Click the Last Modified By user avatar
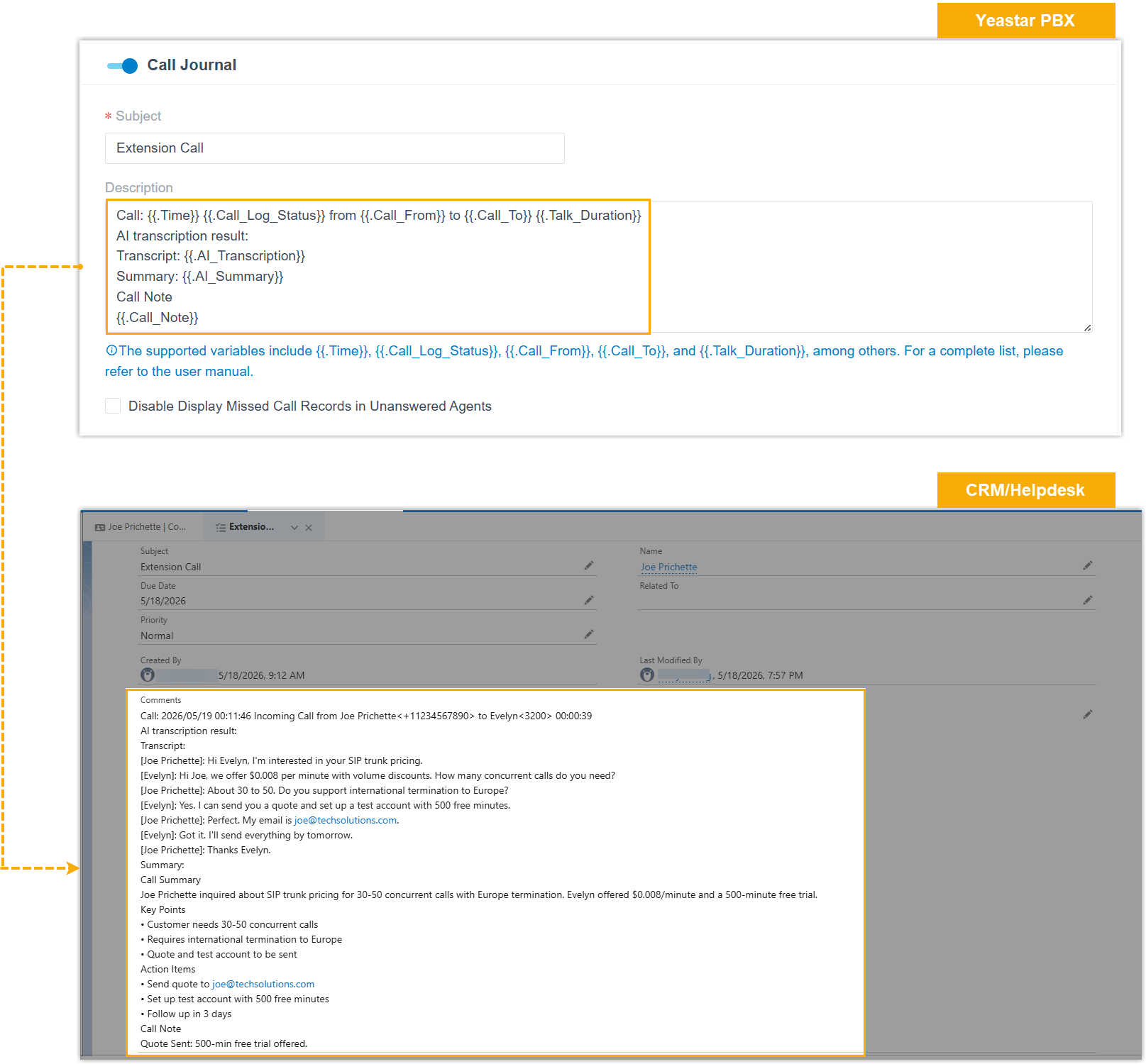This screenshot has height=1064, width=1146. point(647,675)
